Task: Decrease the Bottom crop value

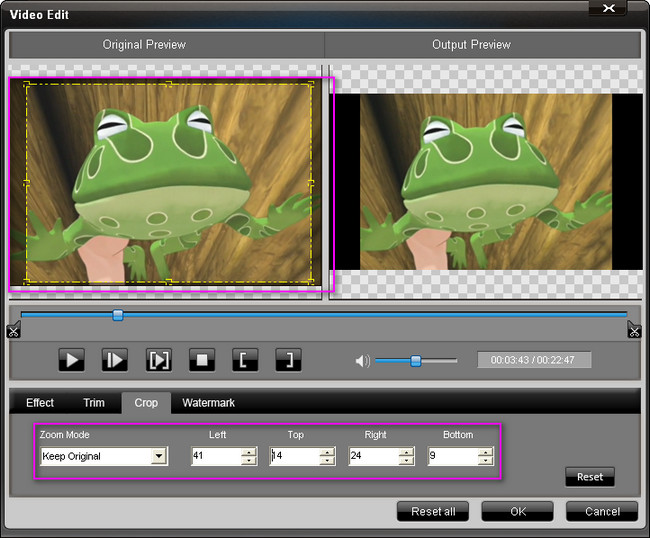Action: tap(485, 460)
